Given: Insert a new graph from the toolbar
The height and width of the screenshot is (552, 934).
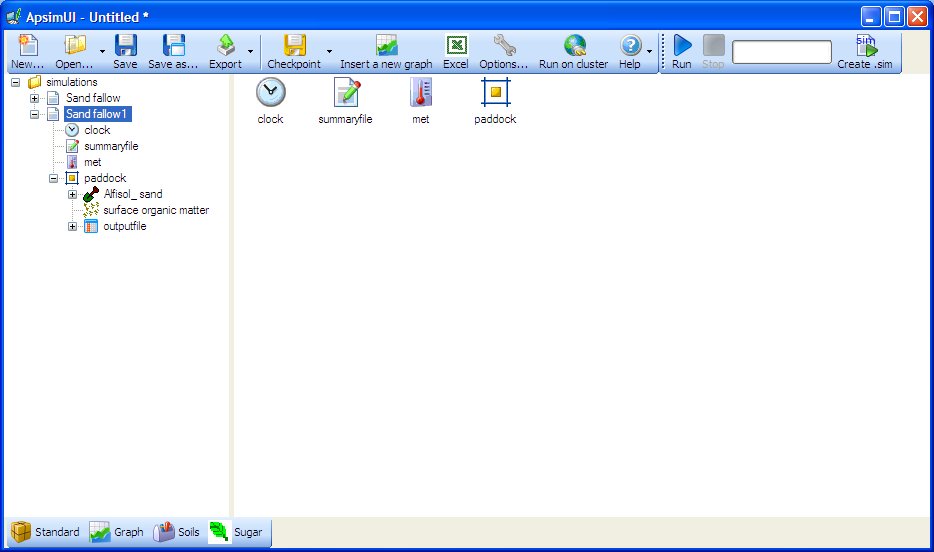Looking at the screenshot, I should click(387, 46).
